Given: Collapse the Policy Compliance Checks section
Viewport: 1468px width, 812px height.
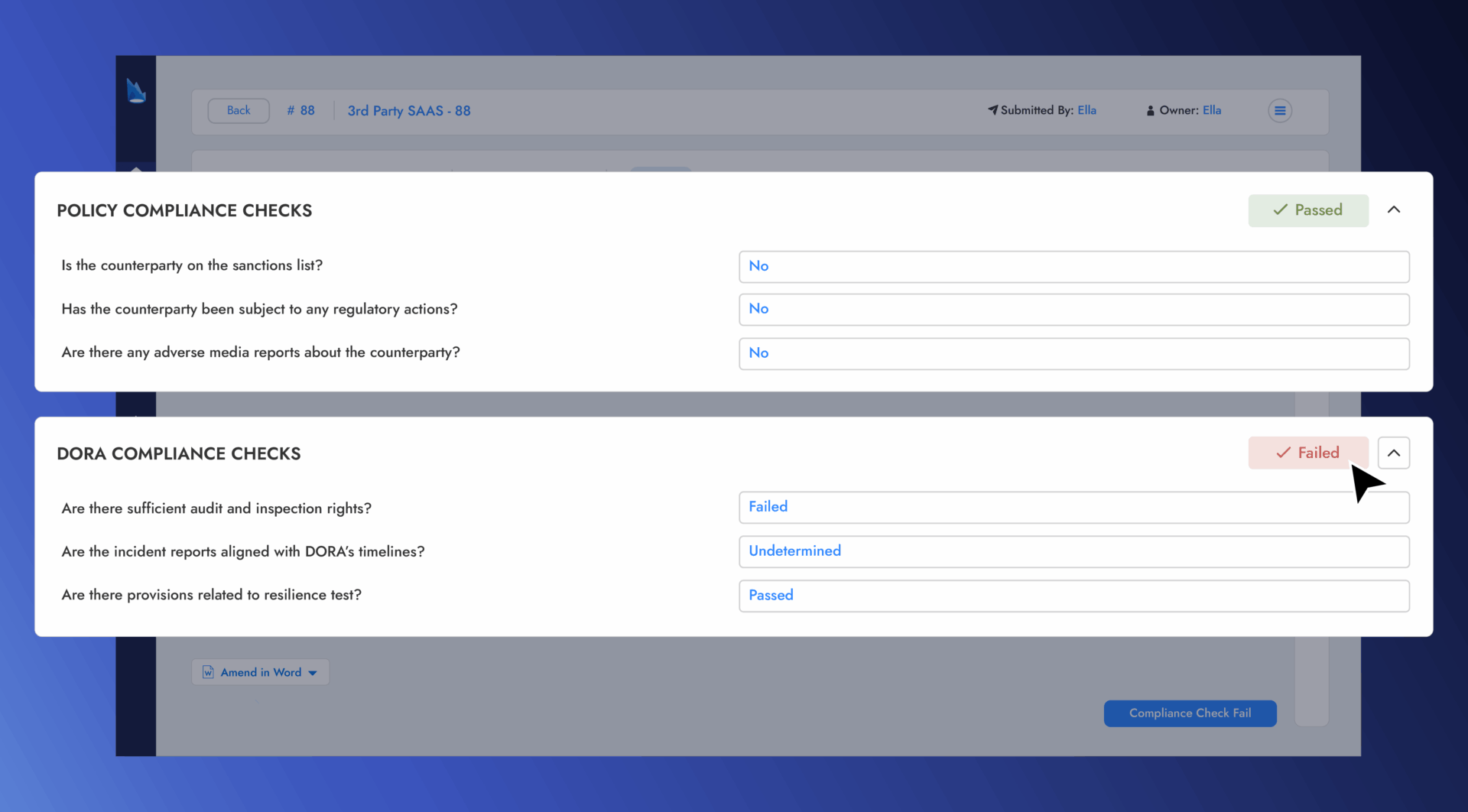Looking at the screenshot, I should click(1393, 209).
